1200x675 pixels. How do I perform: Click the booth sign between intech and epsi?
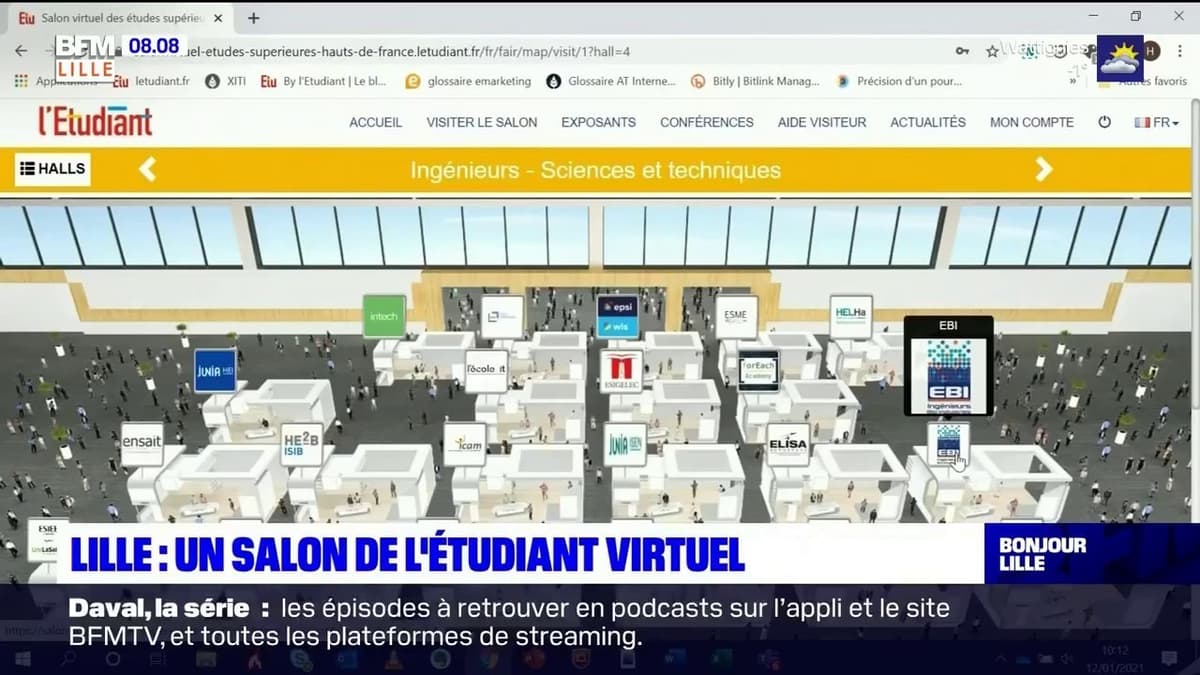click(x=502, y=316)
